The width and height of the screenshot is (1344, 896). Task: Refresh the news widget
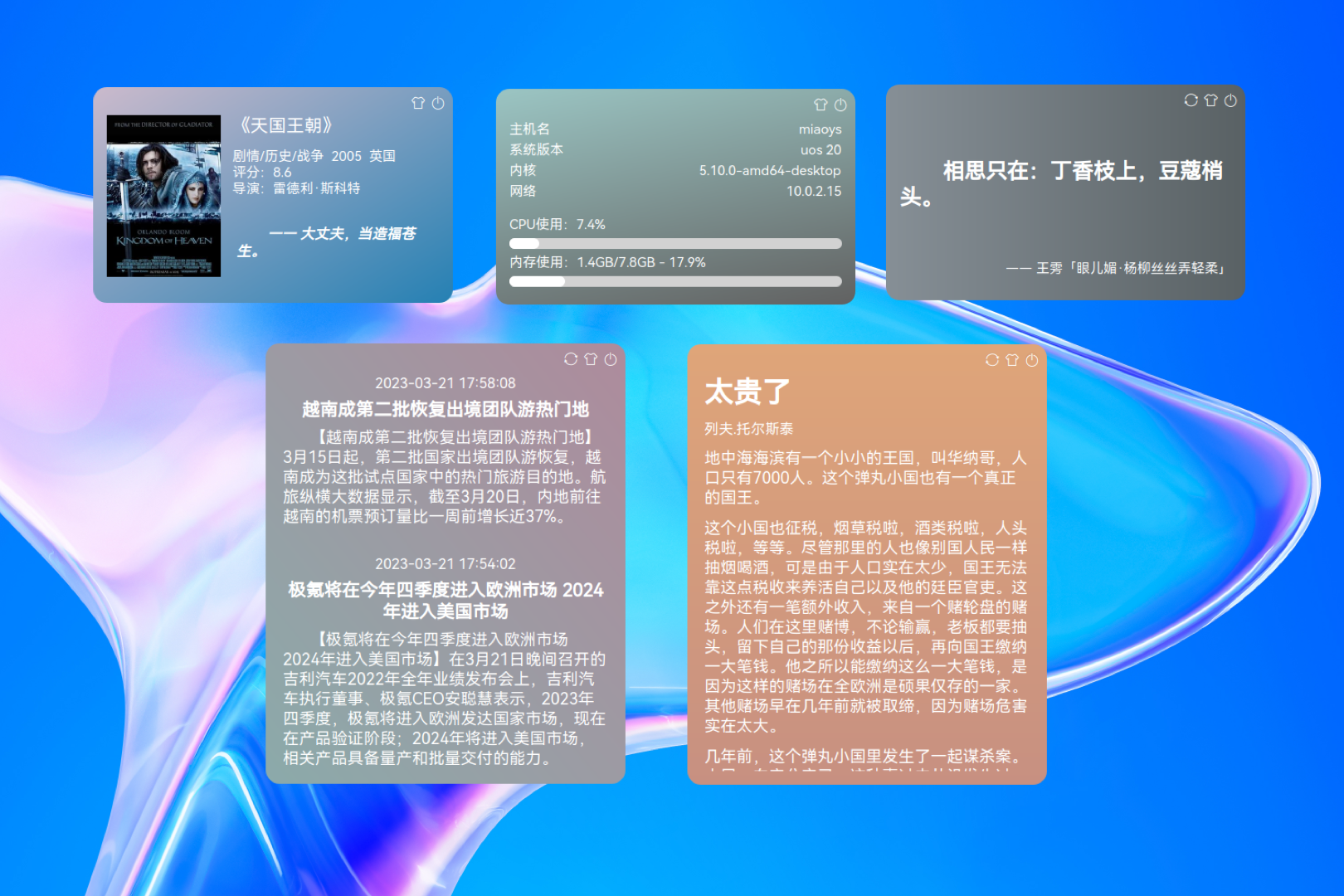click(x=571, y=359)
